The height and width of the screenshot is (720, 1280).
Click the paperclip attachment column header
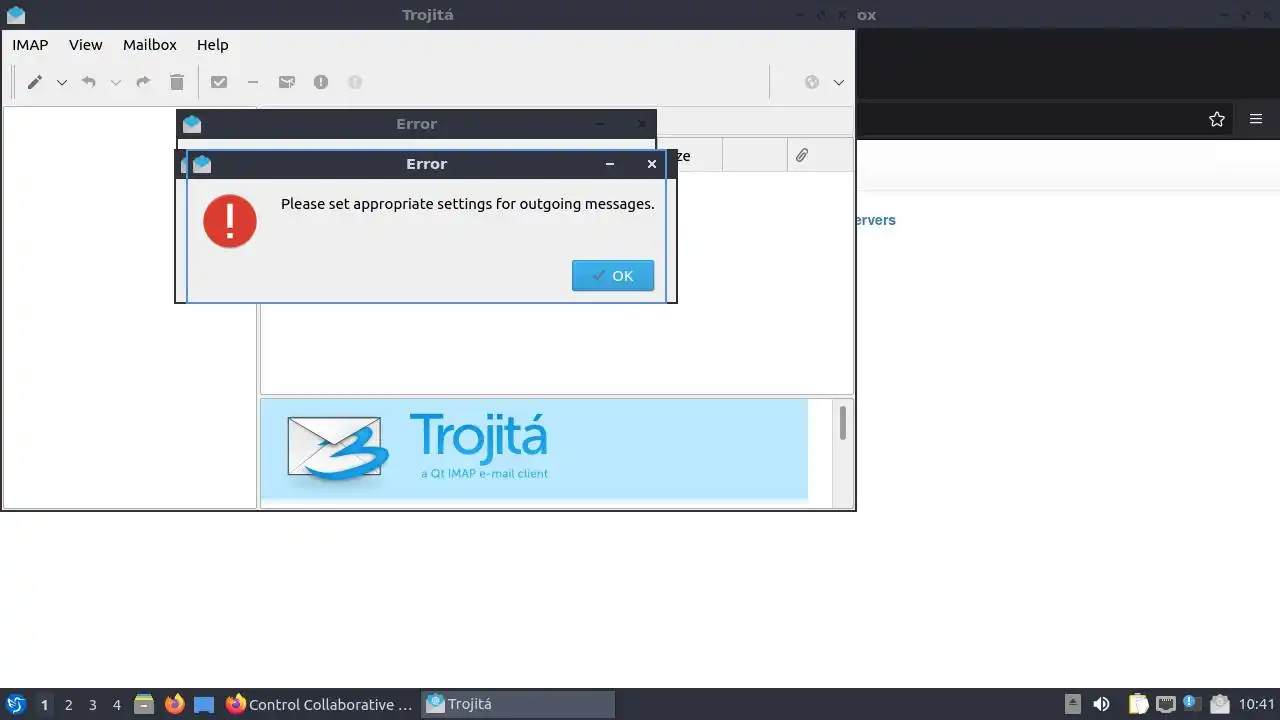[802, 155]
